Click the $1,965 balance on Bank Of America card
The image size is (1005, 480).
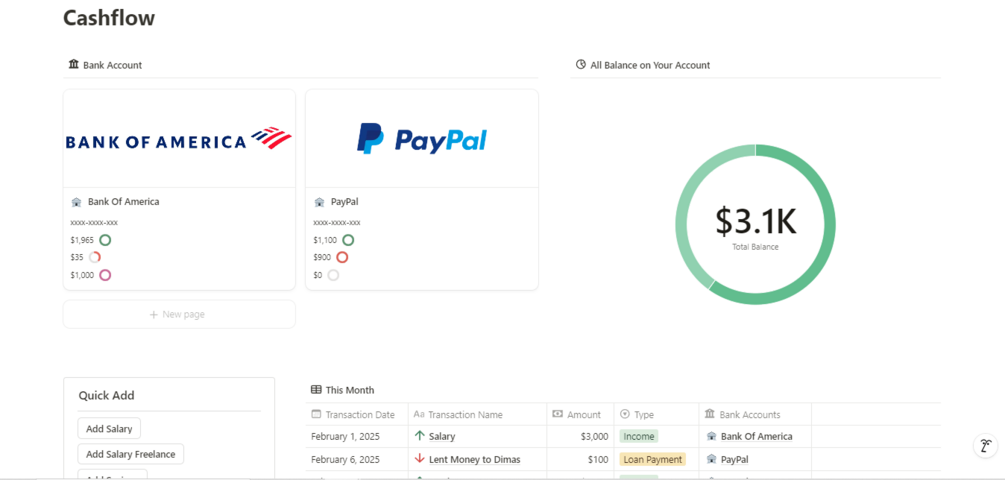(82, 240)
